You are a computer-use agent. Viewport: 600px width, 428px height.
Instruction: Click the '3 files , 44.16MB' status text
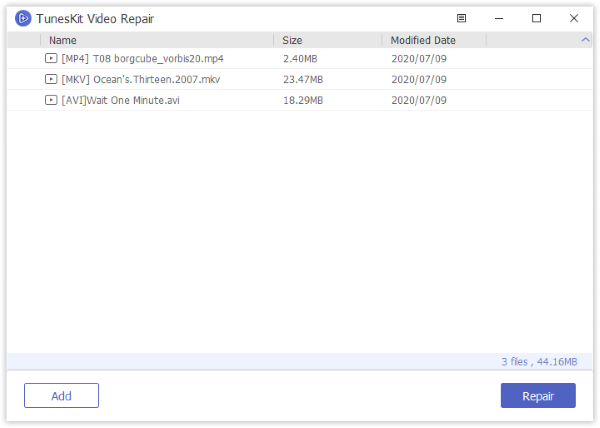pos(539,361)
